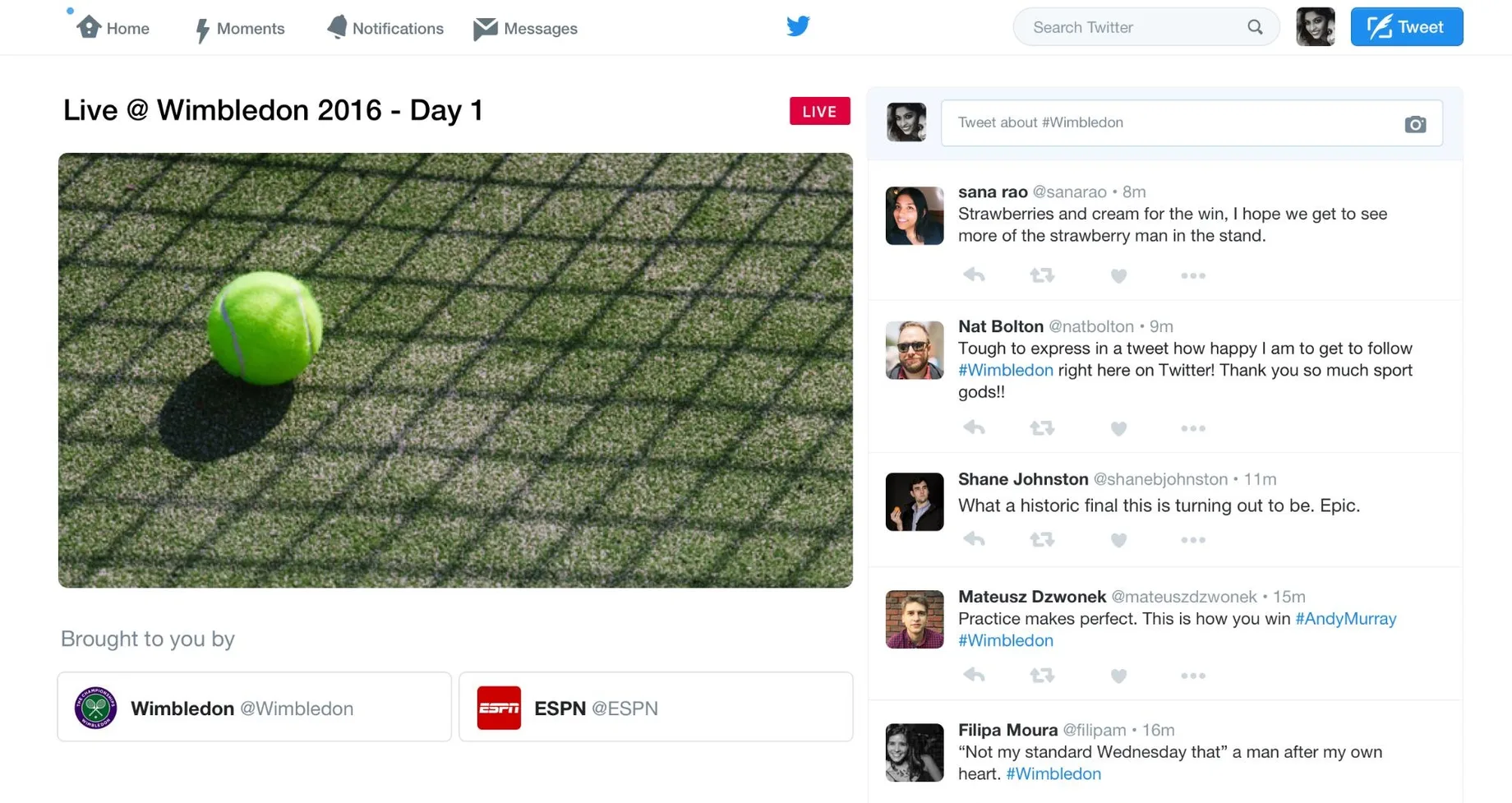Like Mateusz Dzwonek's tweet

pos(1118,676)
